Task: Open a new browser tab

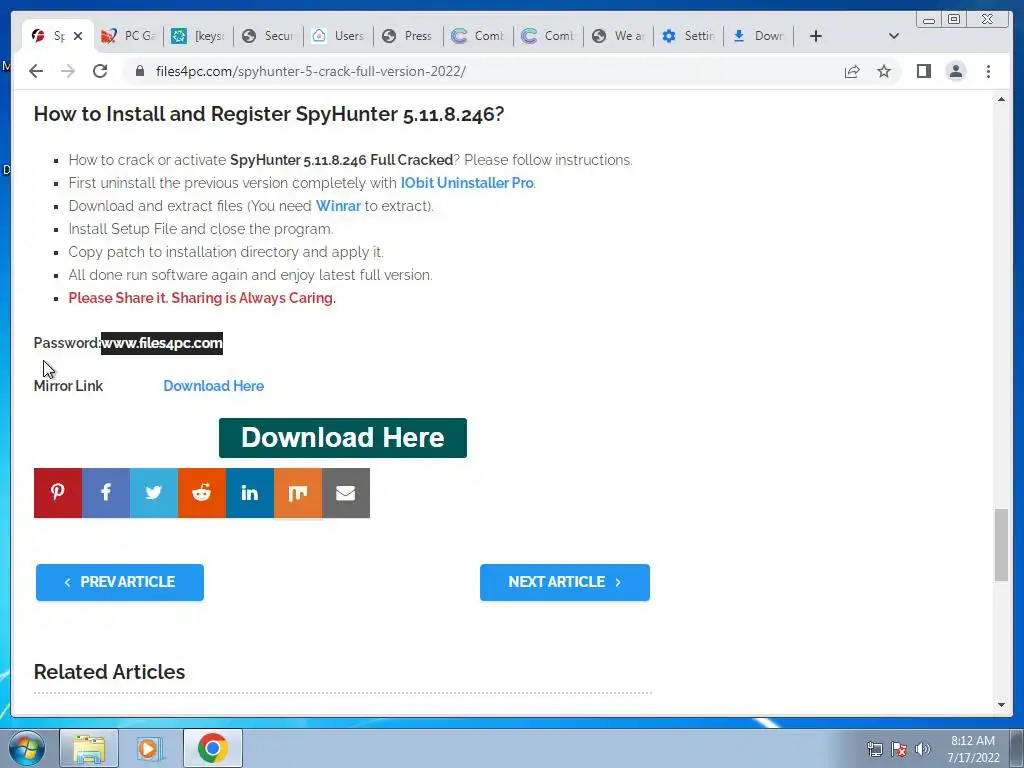Action: pos(815,36)
